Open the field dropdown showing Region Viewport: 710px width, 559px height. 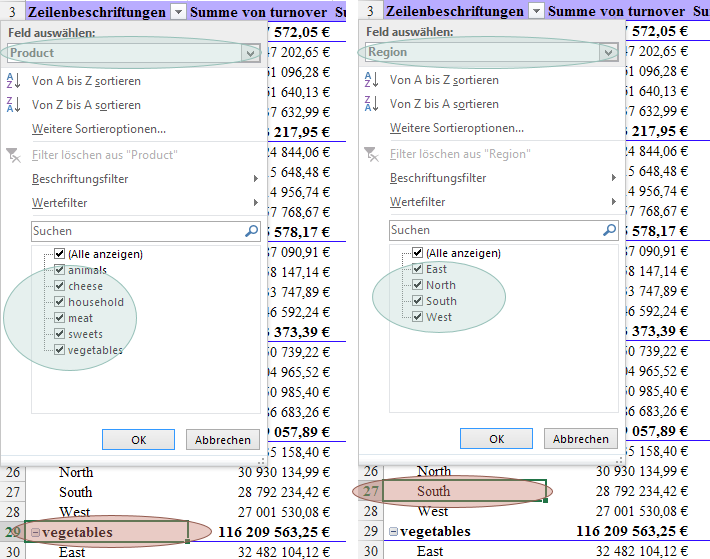pos(607,52)
